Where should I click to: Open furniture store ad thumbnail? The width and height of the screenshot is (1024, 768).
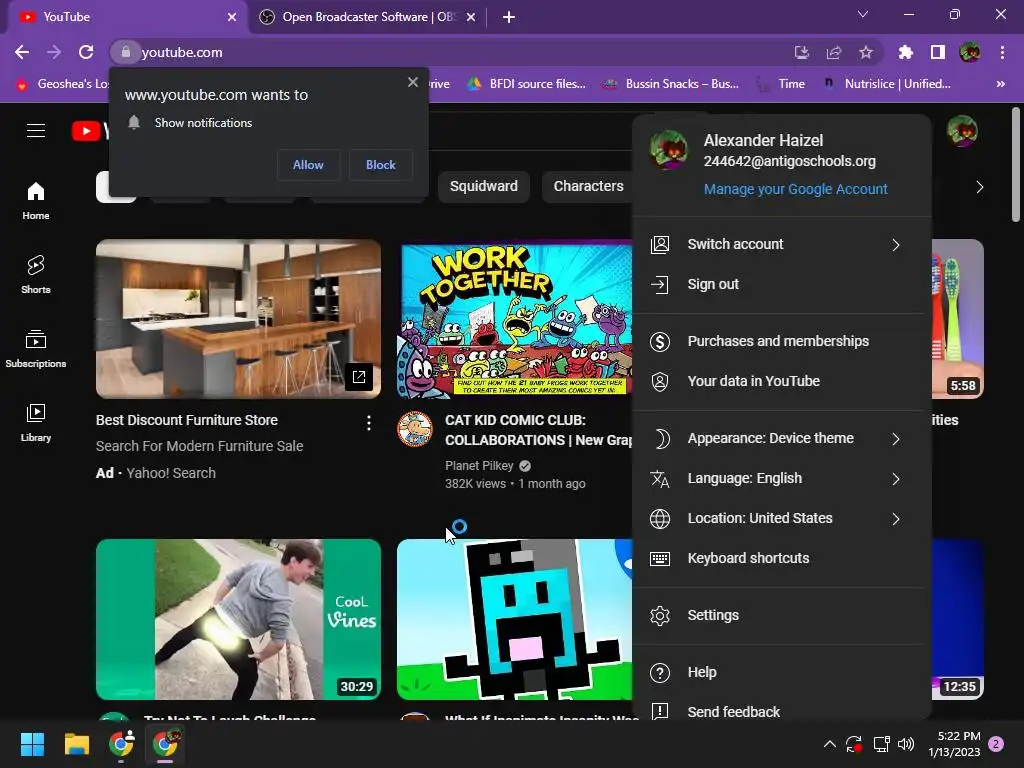point(238,319)
